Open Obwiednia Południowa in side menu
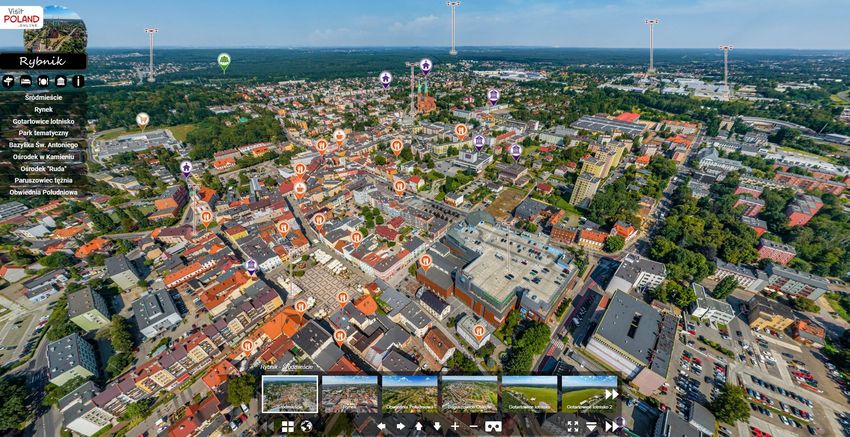 (x=43, y=192)
